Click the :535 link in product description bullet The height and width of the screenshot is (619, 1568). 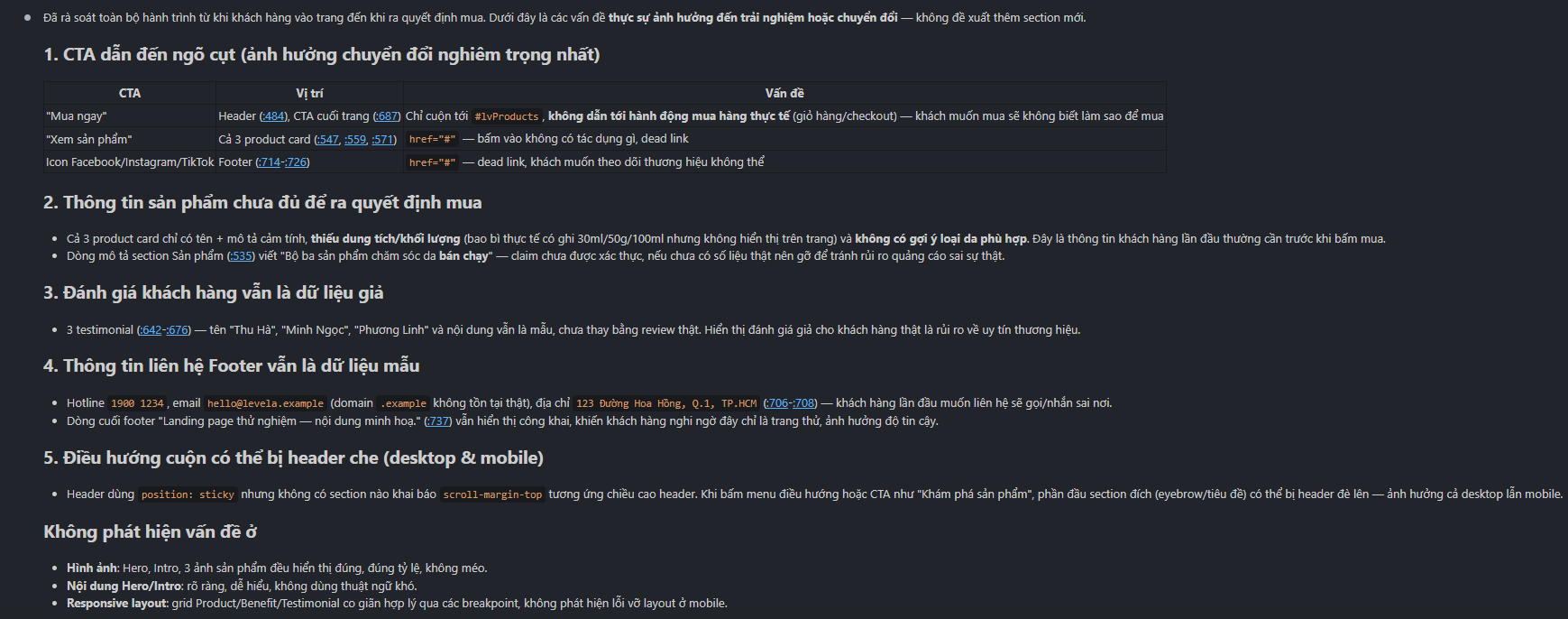click(x=241, y=256)
